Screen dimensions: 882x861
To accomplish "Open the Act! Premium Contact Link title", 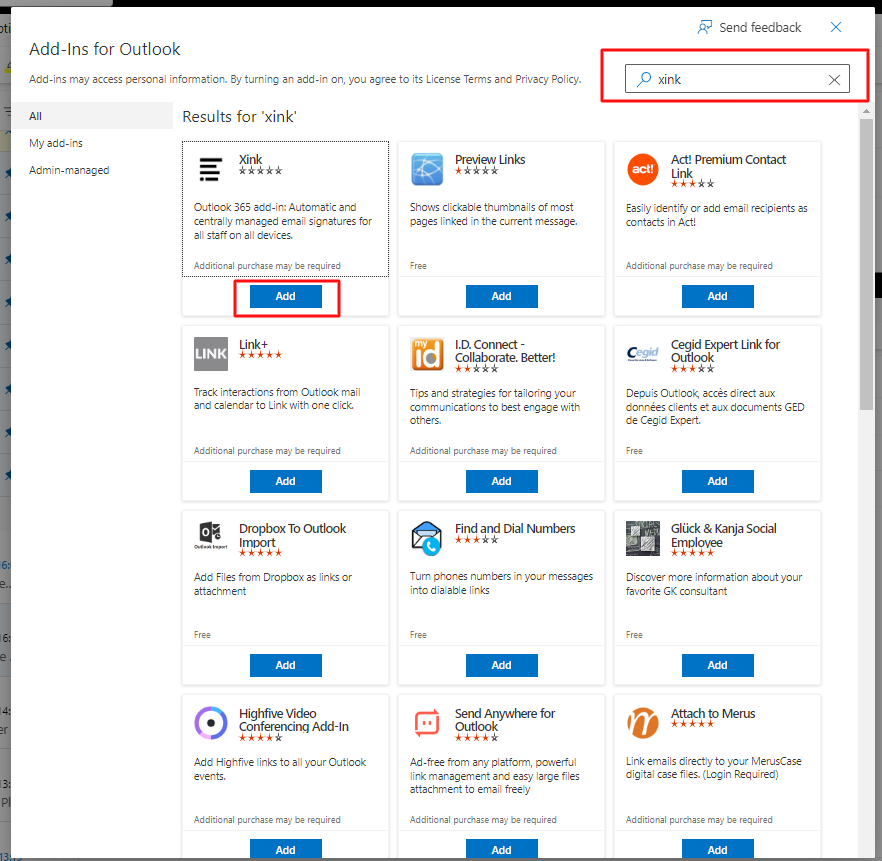I will [728, 166].
